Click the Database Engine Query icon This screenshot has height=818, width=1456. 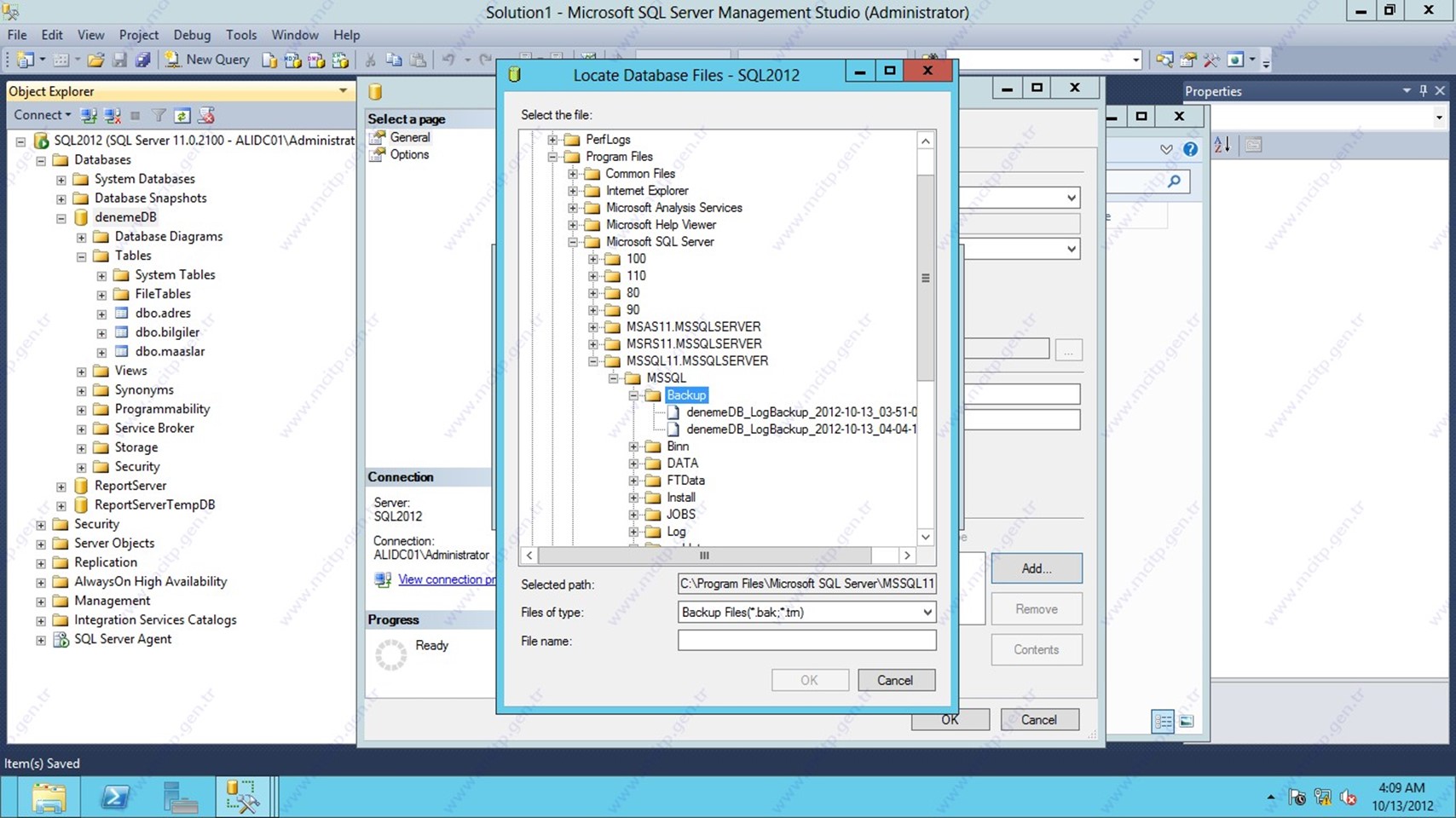pyautogui.click(x=269, y=60)
